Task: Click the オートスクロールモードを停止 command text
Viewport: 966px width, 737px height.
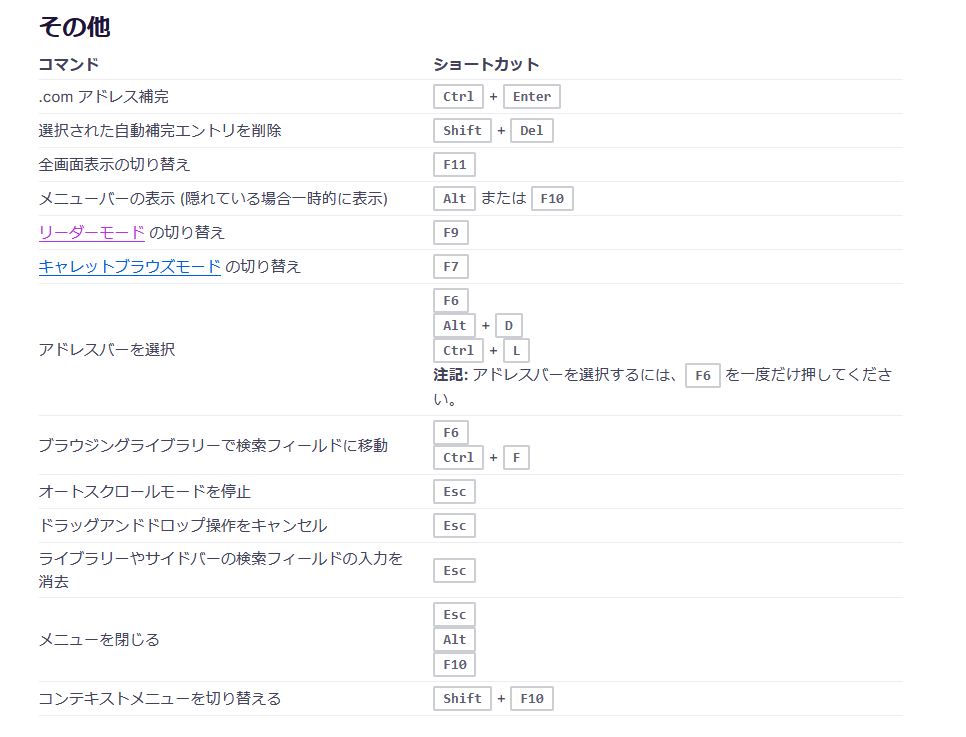Action: coord(144,492)
